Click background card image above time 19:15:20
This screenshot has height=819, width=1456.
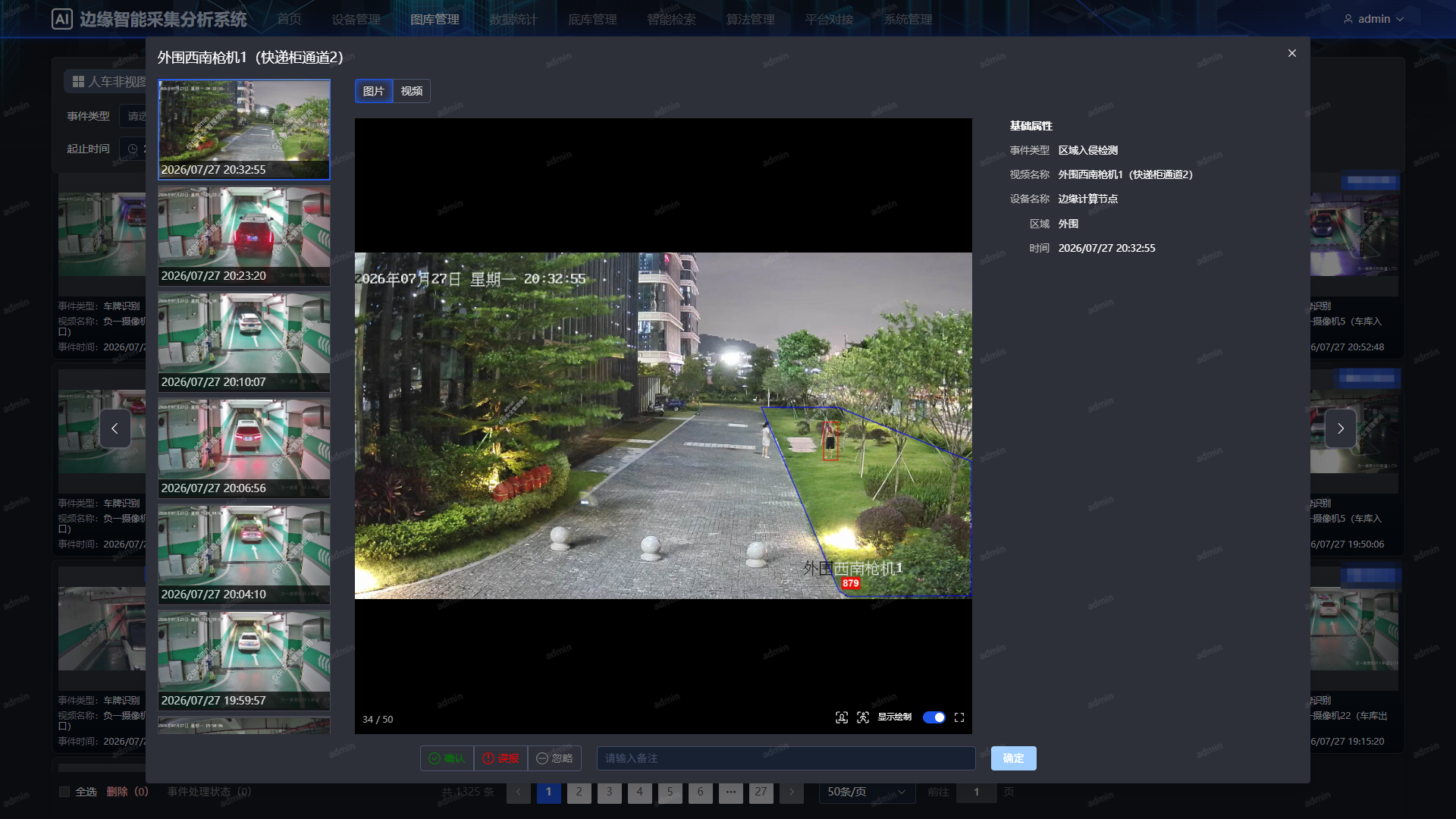(x=1354, y=629)
